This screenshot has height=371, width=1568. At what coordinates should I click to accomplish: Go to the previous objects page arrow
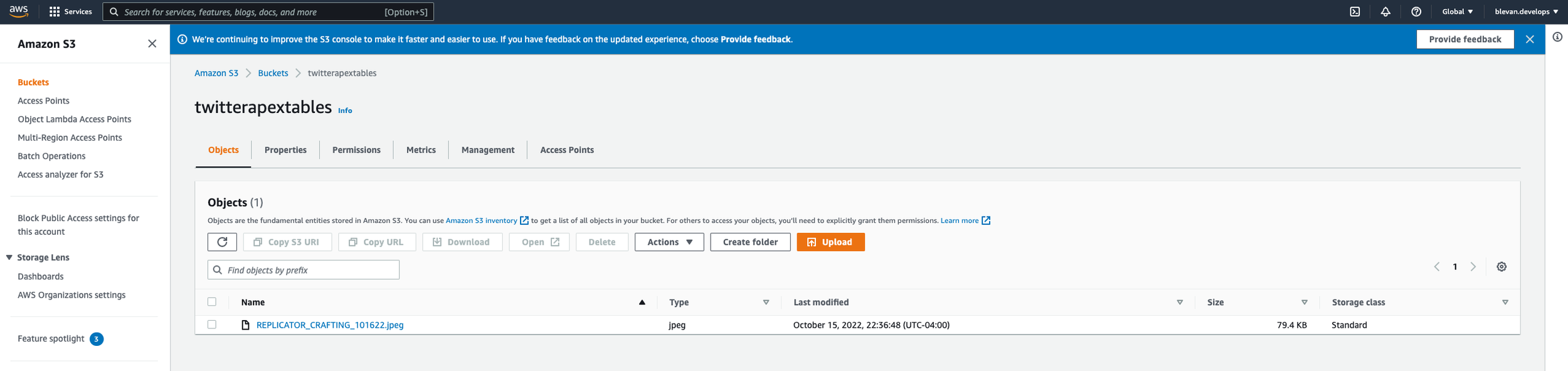[1437, 267]
